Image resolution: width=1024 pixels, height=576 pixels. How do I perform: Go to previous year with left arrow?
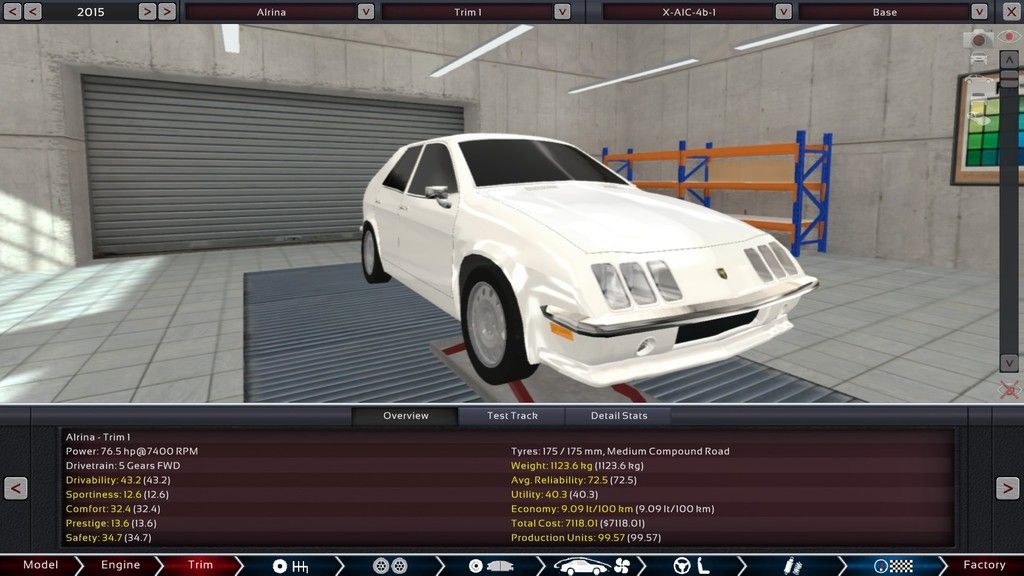tap(33, 11)
